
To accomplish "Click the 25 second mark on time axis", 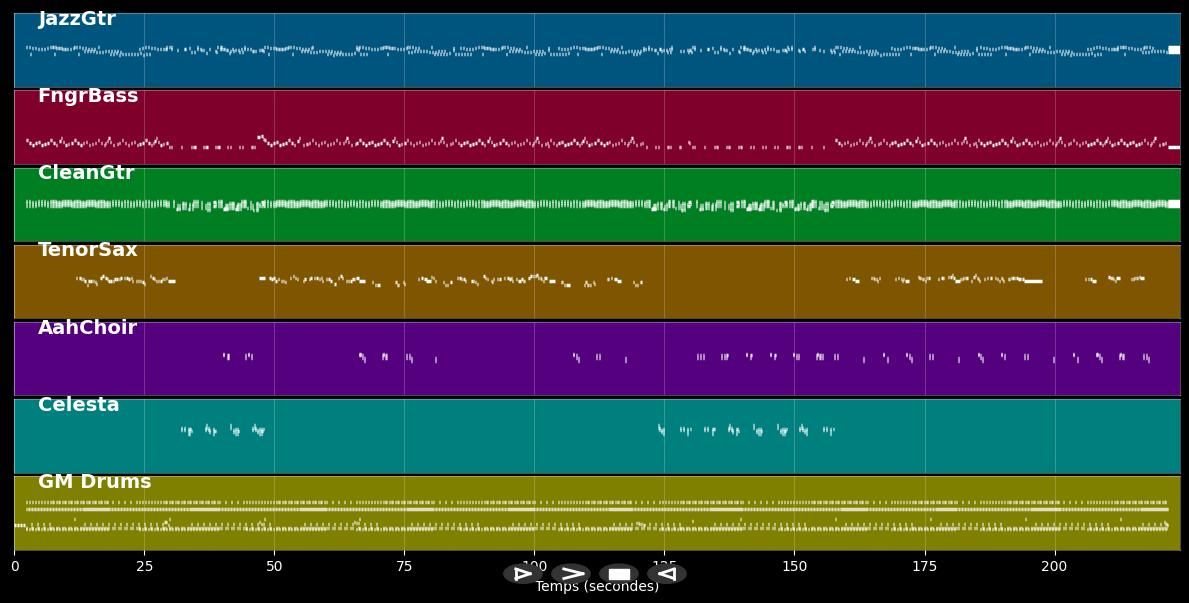I will [144, 566].
